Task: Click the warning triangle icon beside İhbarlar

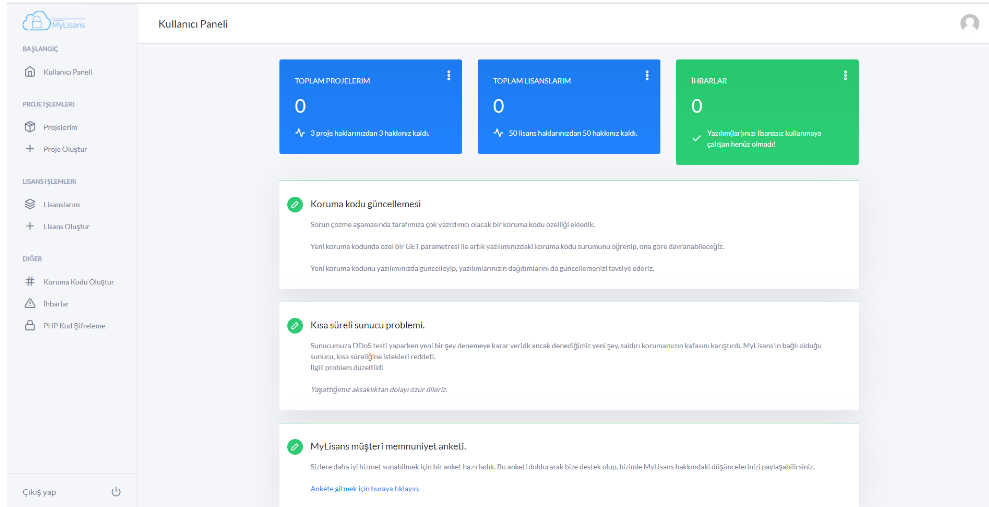Action: point(29,304)
